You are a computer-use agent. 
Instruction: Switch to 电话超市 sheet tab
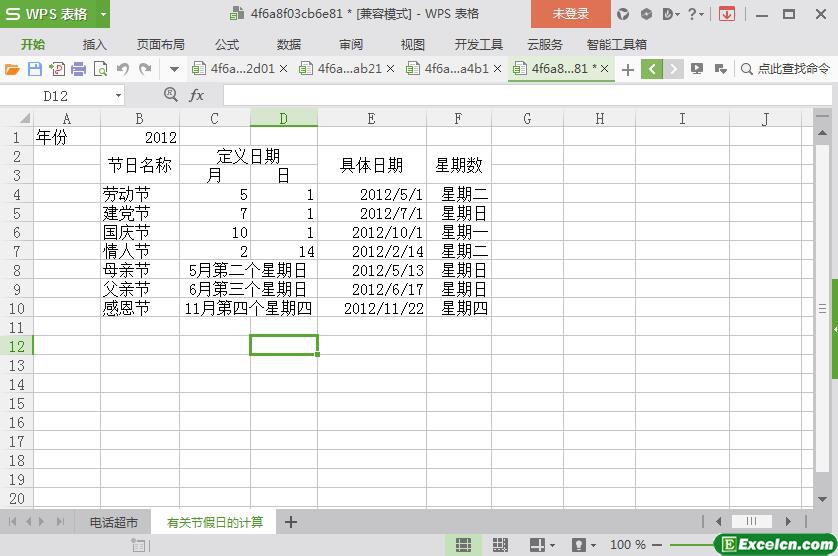pos(113,522)
